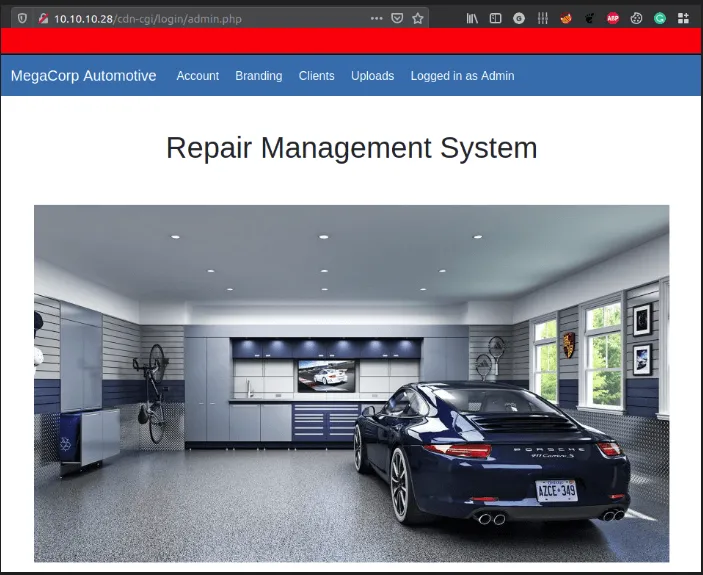Go to the Branding page

(x=258, y=76)
